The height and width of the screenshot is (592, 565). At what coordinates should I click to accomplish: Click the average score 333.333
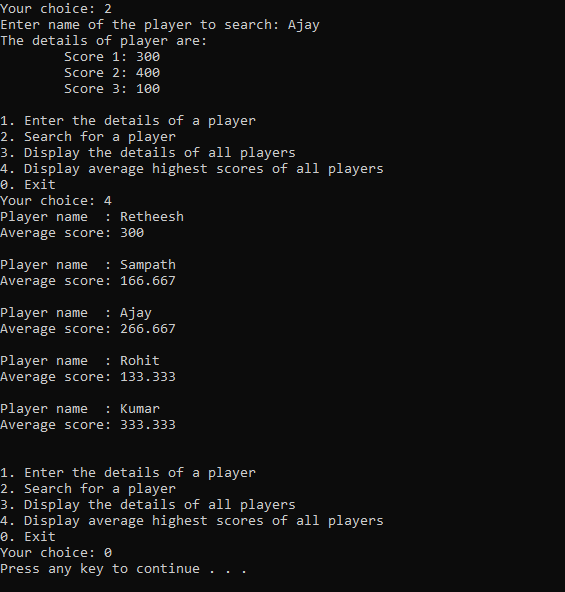tap(148, 425)
